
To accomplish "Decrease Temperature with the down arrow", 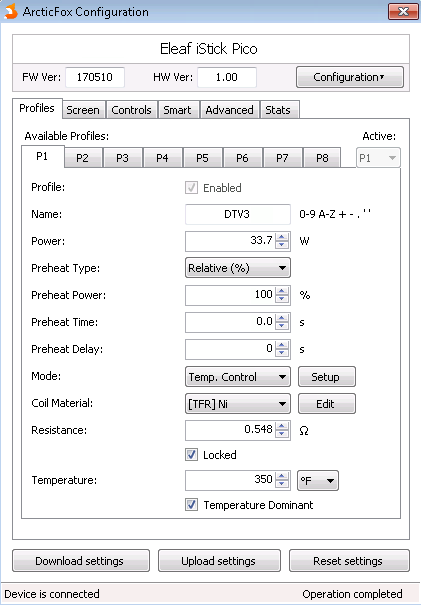I will [282, 485].
